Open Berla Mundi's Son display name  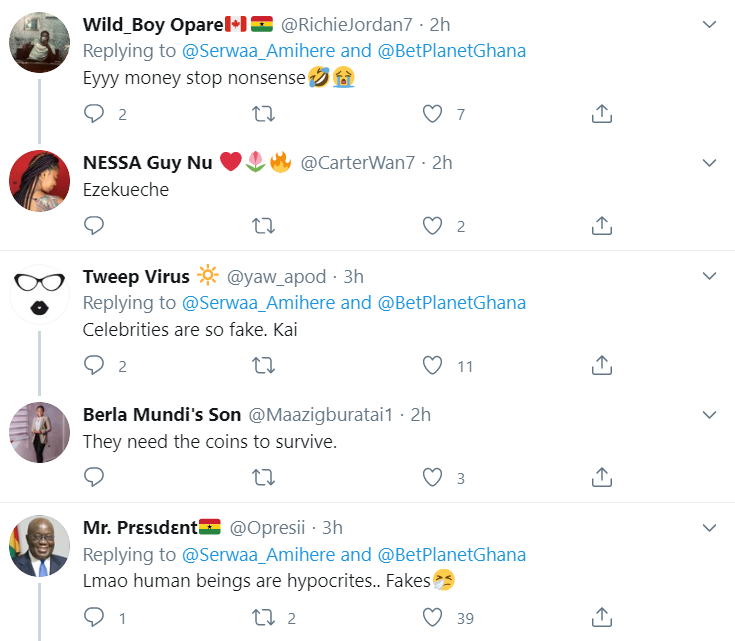(x=162, y=415)
